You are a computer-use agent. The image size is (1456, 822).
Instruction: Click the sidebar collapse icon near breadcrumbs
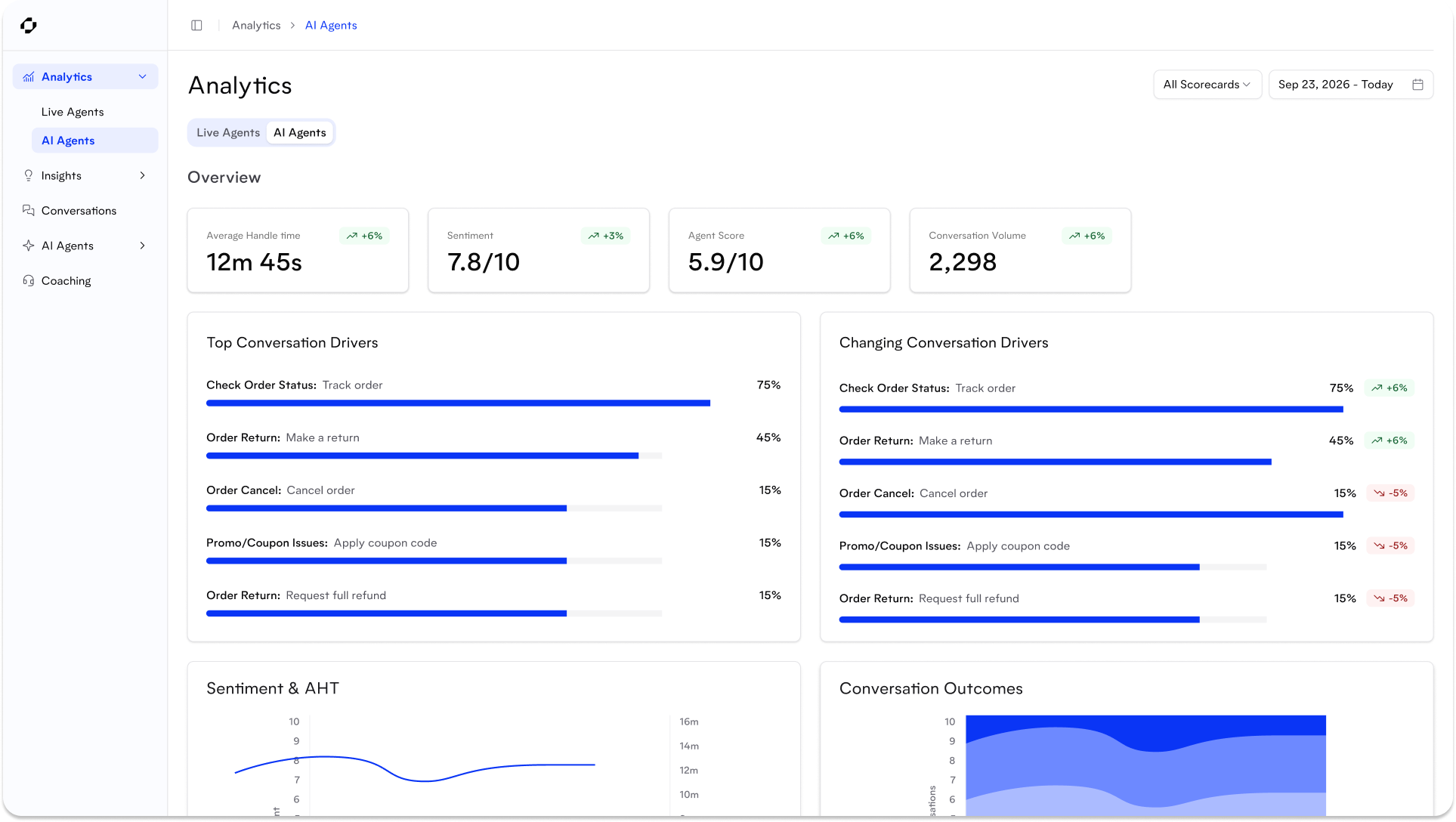coord(196,25)
